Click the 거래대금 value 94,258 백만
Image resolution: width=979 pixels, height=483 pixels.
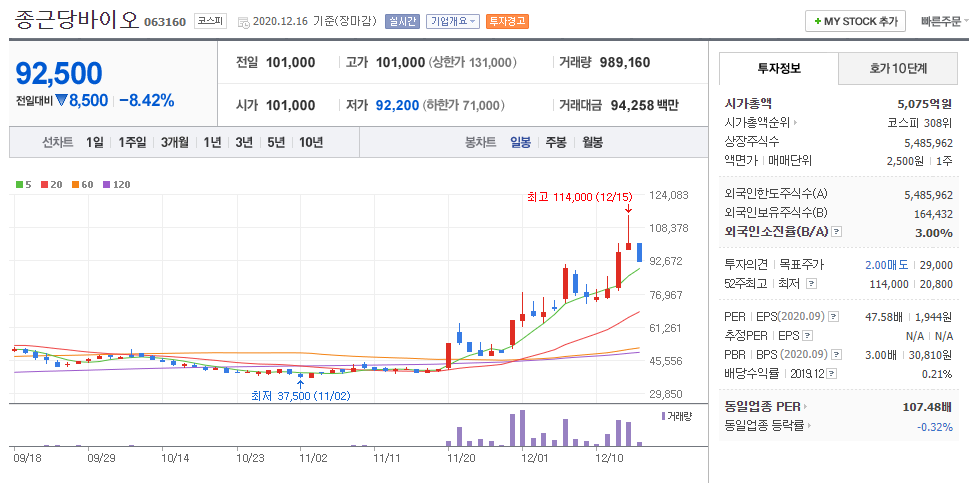(642, 105)
